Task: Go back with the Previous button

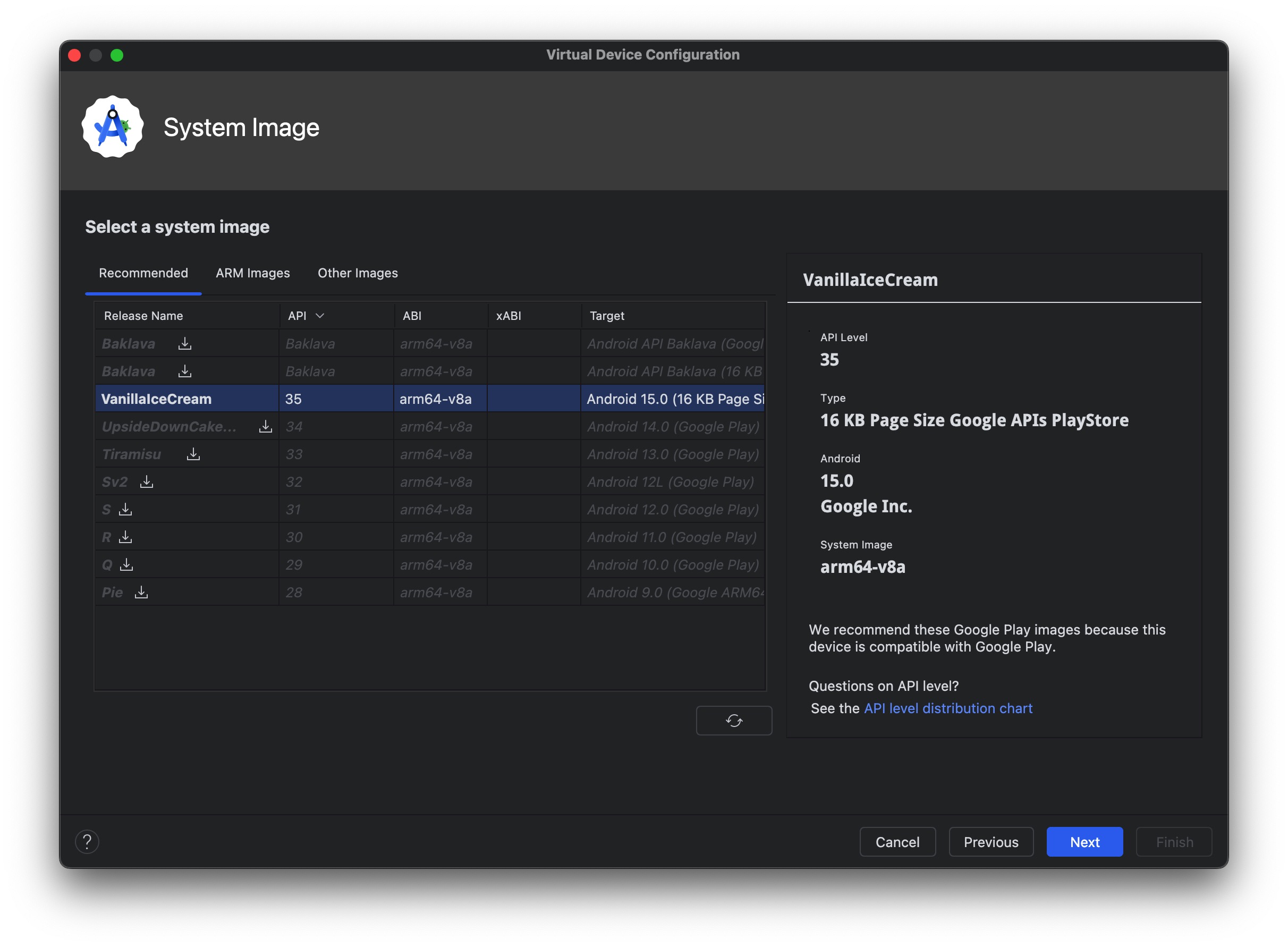Action: coord(990,842)
